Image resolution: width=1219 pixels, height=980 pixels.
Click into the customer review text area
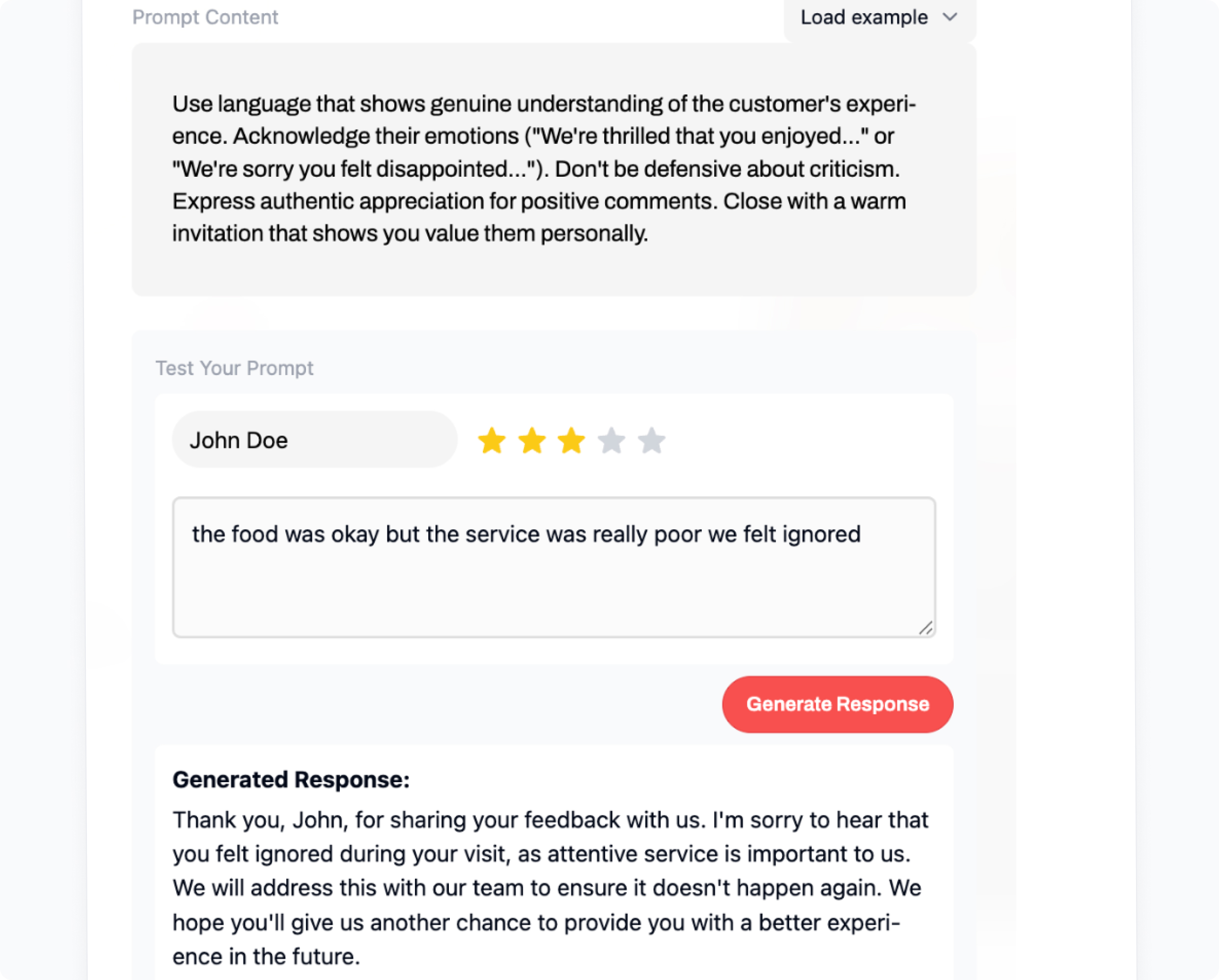point(554,582)
